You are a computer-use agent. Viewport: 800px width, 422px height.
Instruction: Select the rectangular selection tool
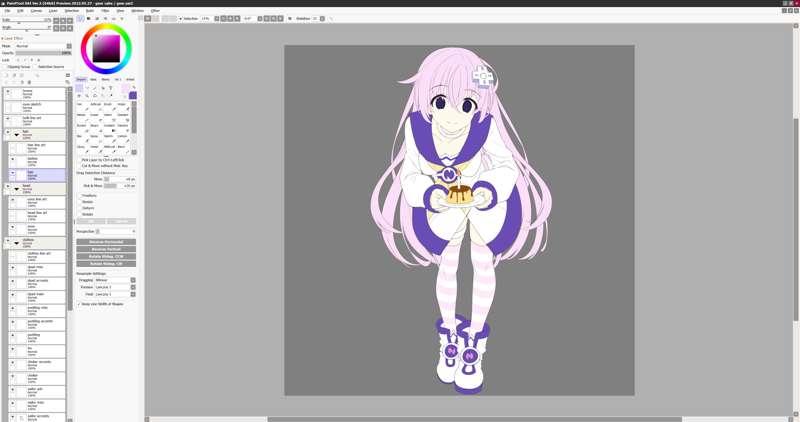80,88
